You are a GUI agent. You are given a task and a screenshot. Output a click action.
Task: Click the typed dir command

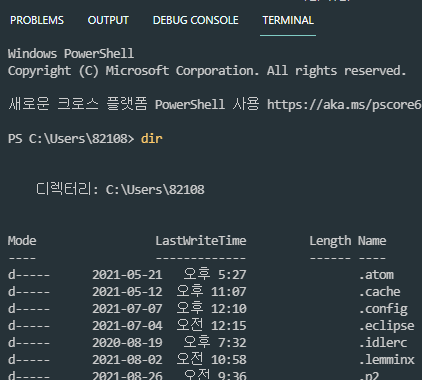tap(152, 138)
